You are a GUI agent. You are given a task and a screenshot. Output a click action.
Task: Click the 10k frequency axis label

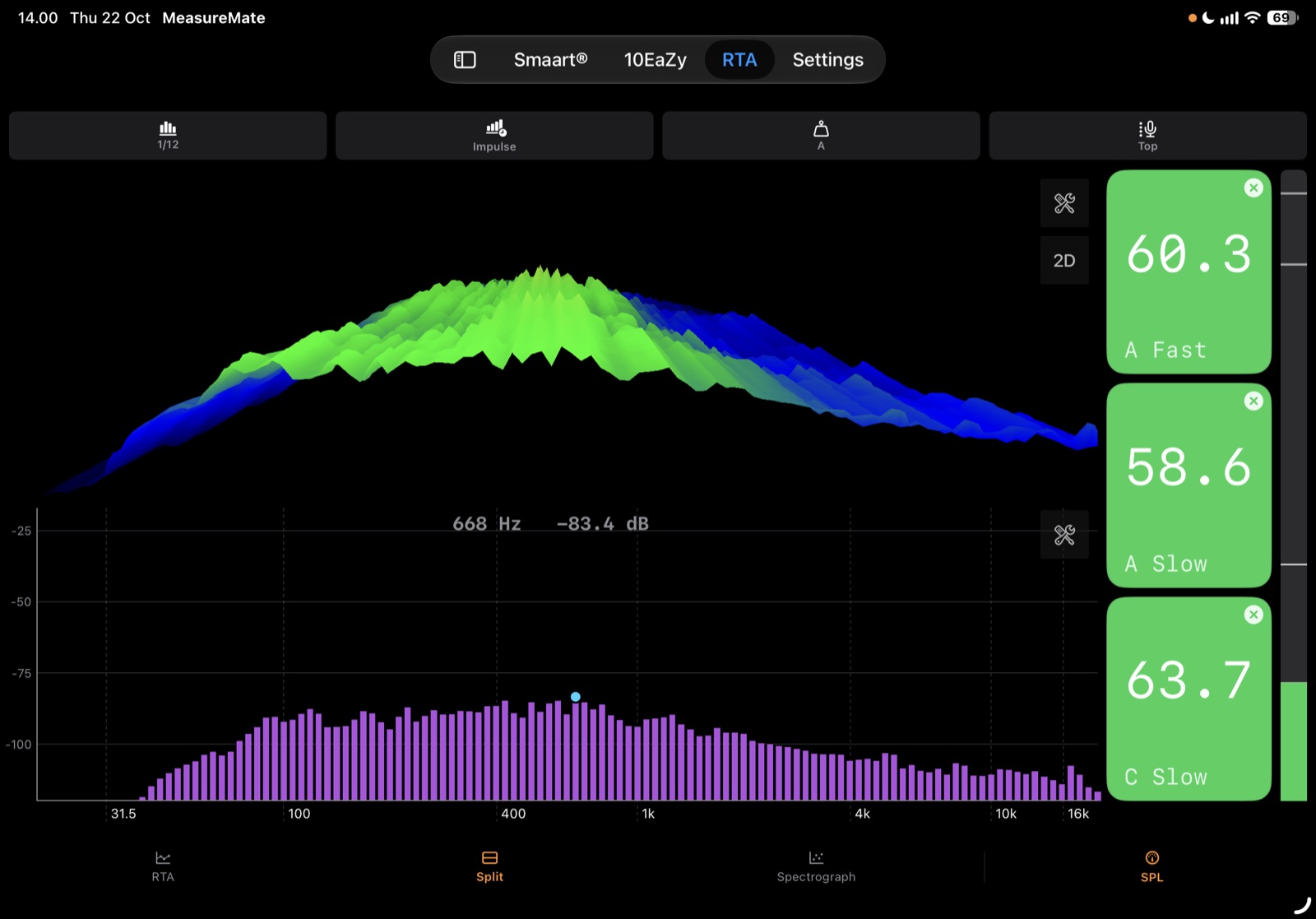[1006, 814]
